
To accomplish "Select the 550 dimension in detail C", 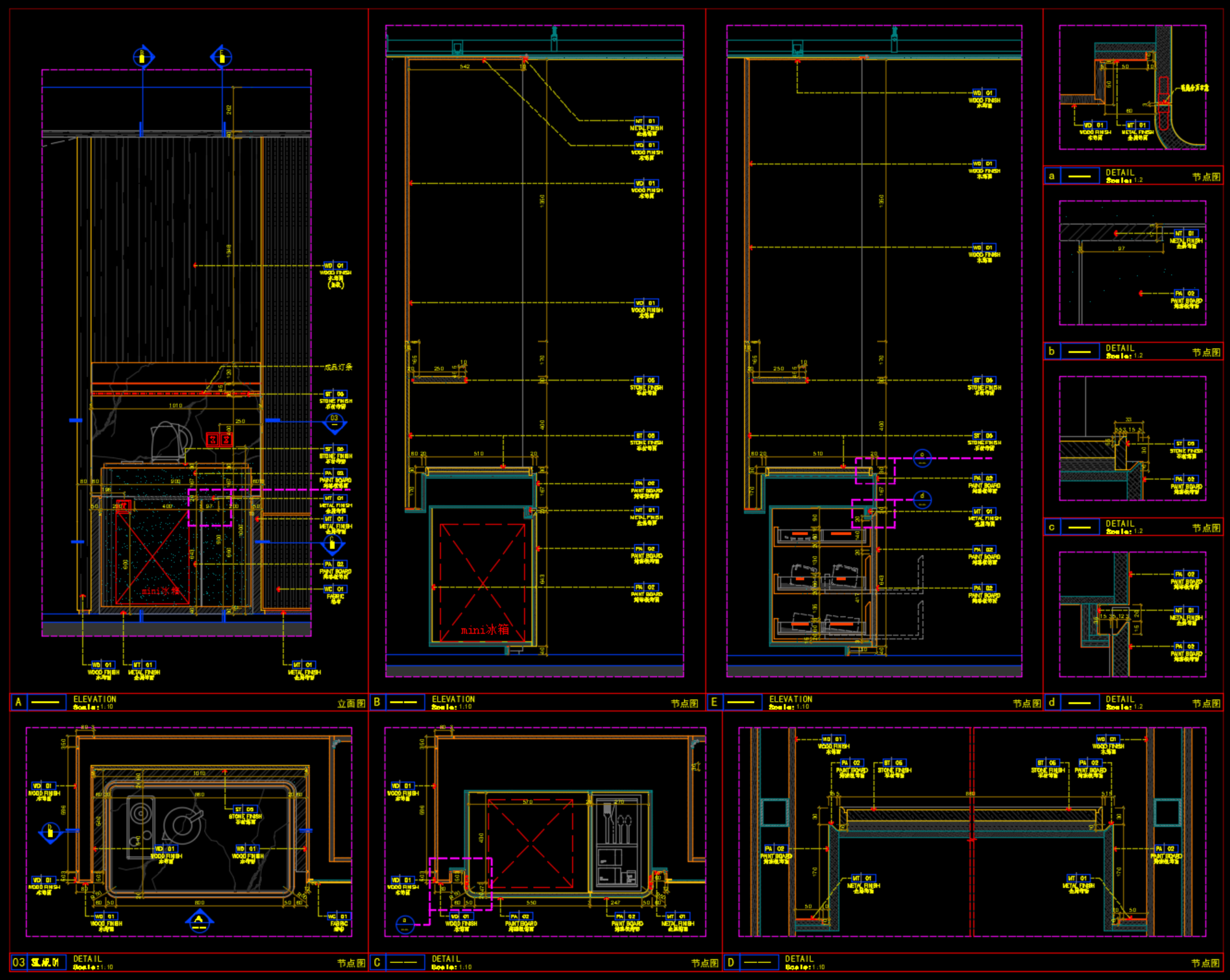I will (x=531, y=902).
